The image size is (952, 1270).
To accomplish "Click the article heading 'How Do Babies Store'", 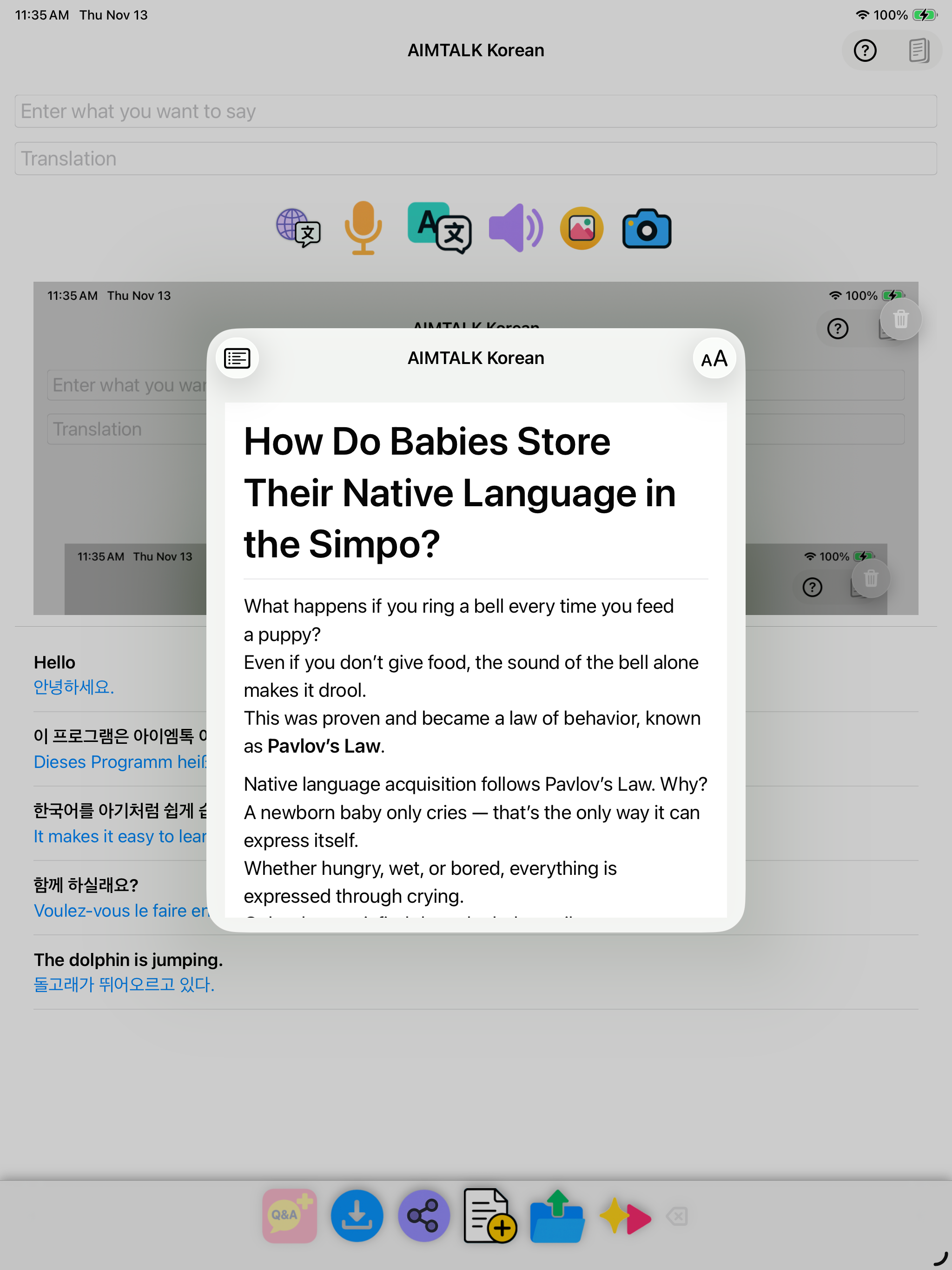I will (x=427, y=442).
